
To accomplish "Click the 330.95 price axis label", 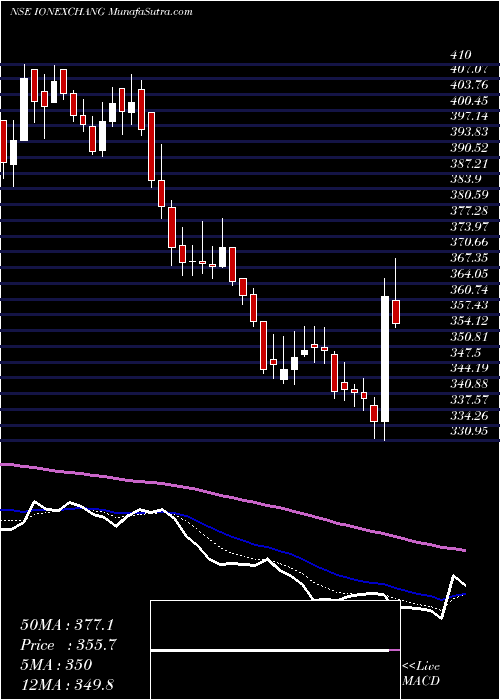I will click(468, 431).
